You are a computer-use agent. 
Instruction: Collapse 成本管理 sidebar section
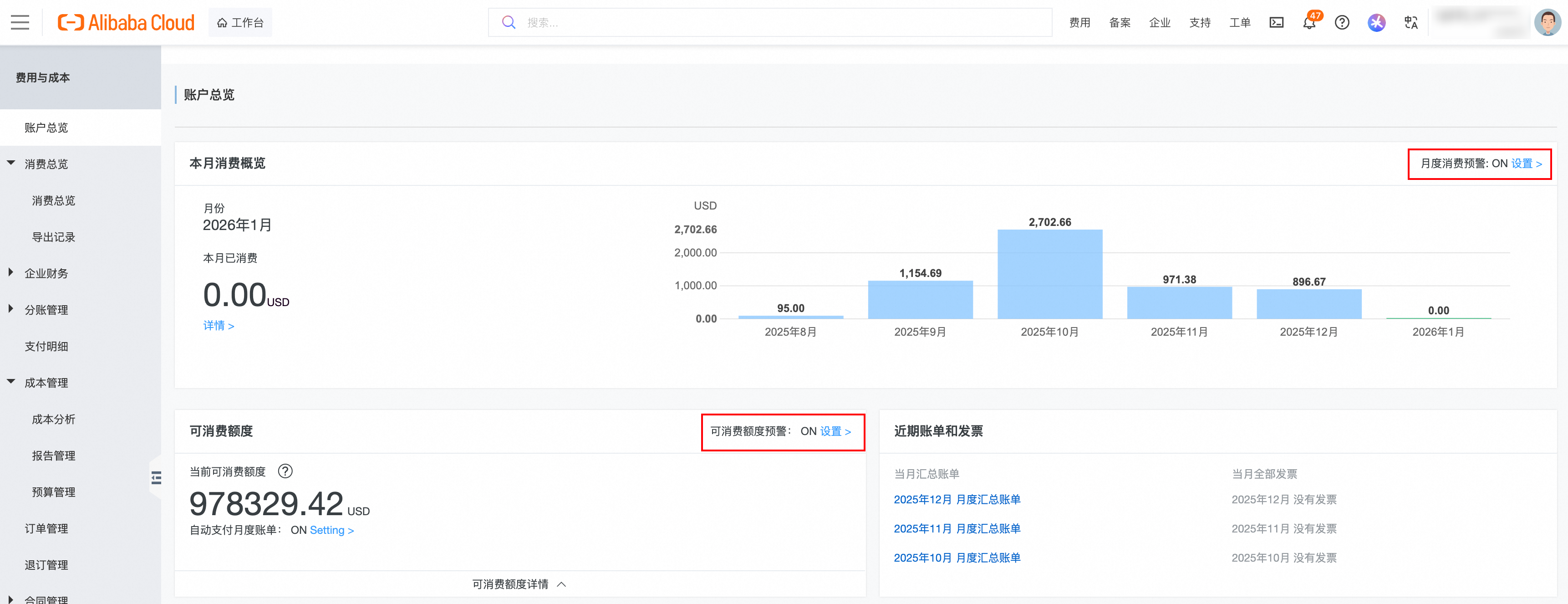(46, 383)
